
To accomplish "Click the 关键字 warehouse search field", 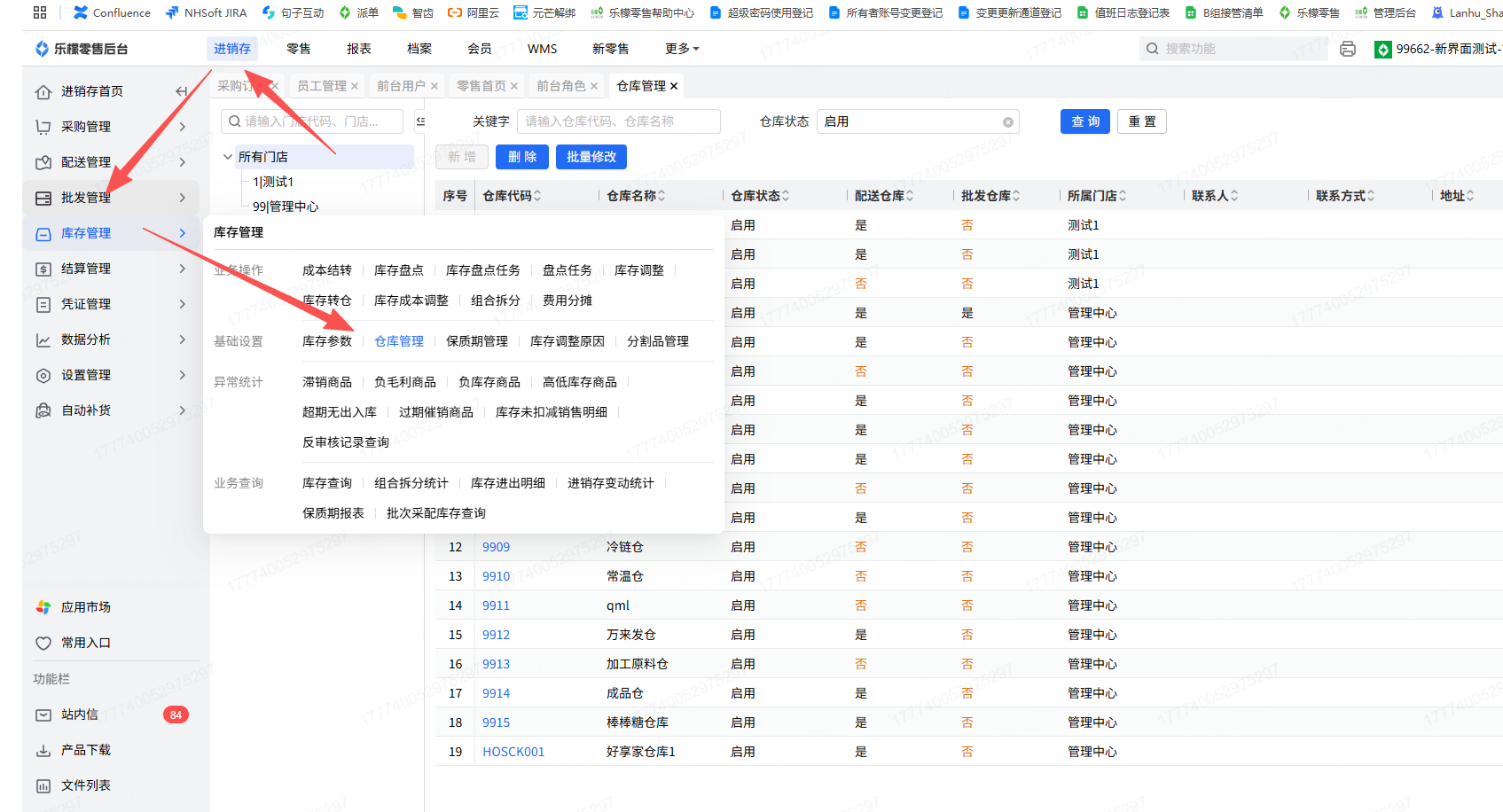I will 618,121.
